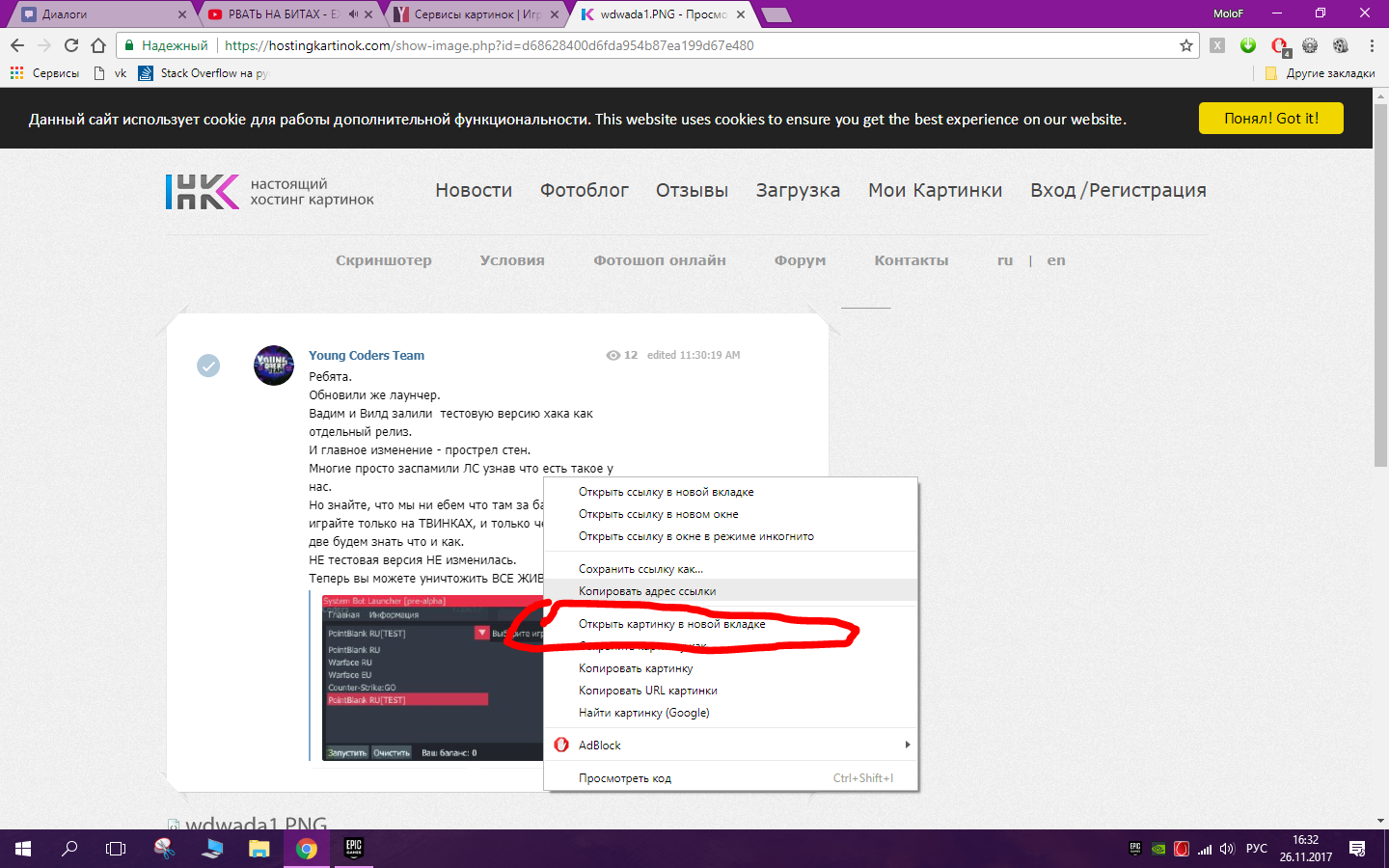Expand the AdBlock submenu arrow

[x=907, y=745]
